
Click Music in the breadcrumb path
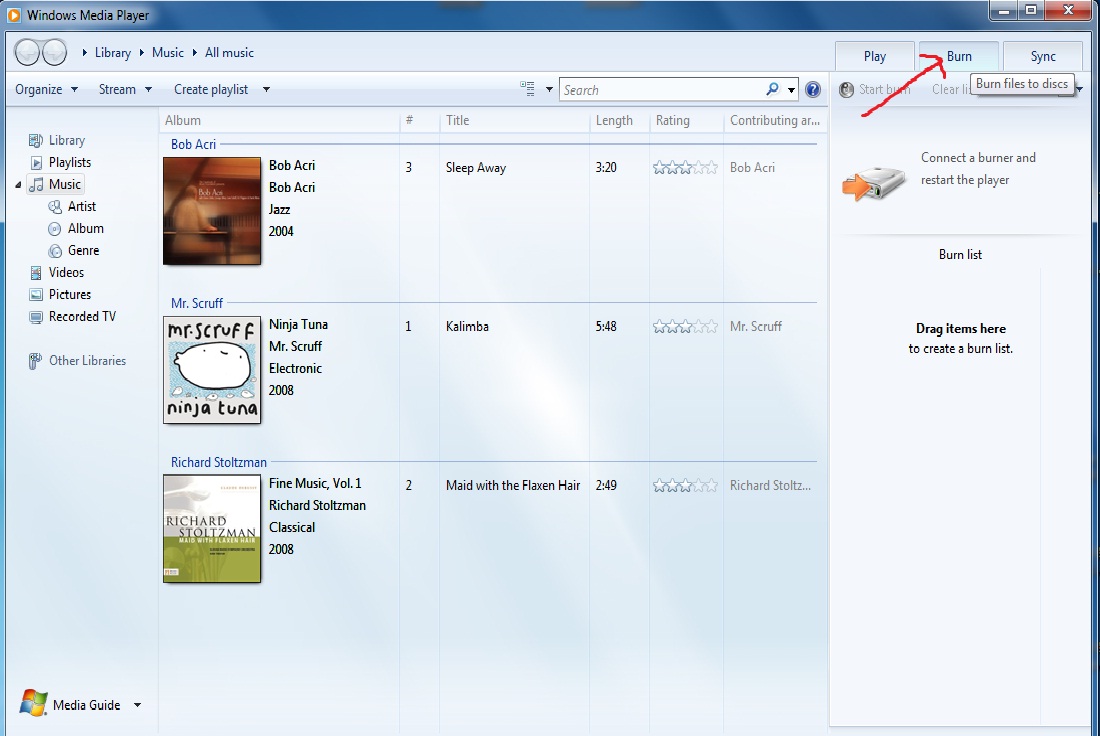[x=168, y=53]
